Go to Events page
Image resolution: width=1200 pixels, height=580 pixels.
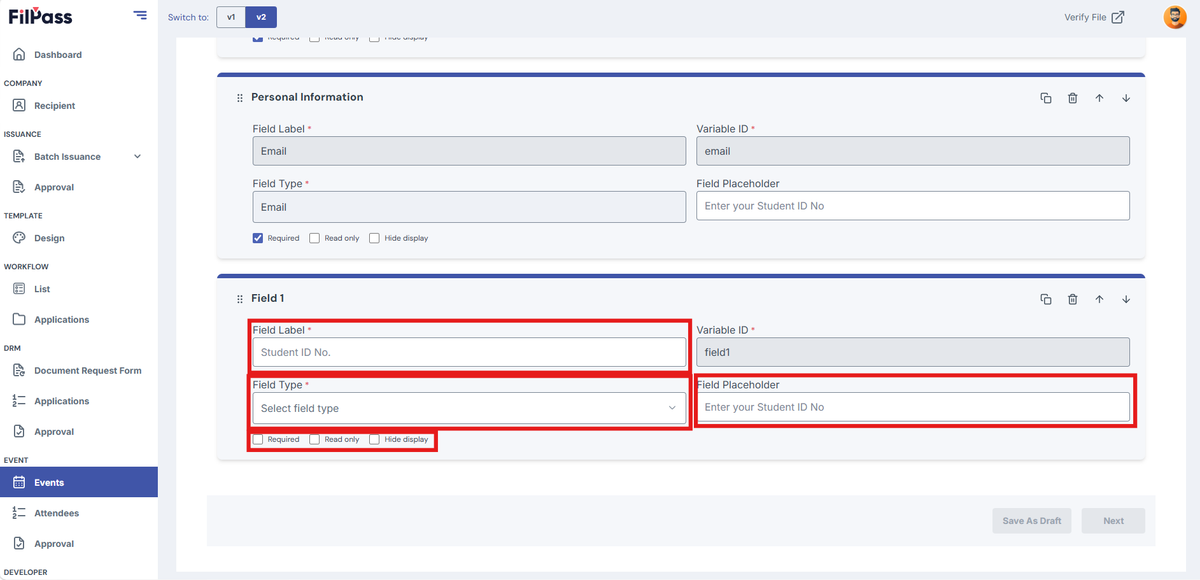(x=78, y=482)
